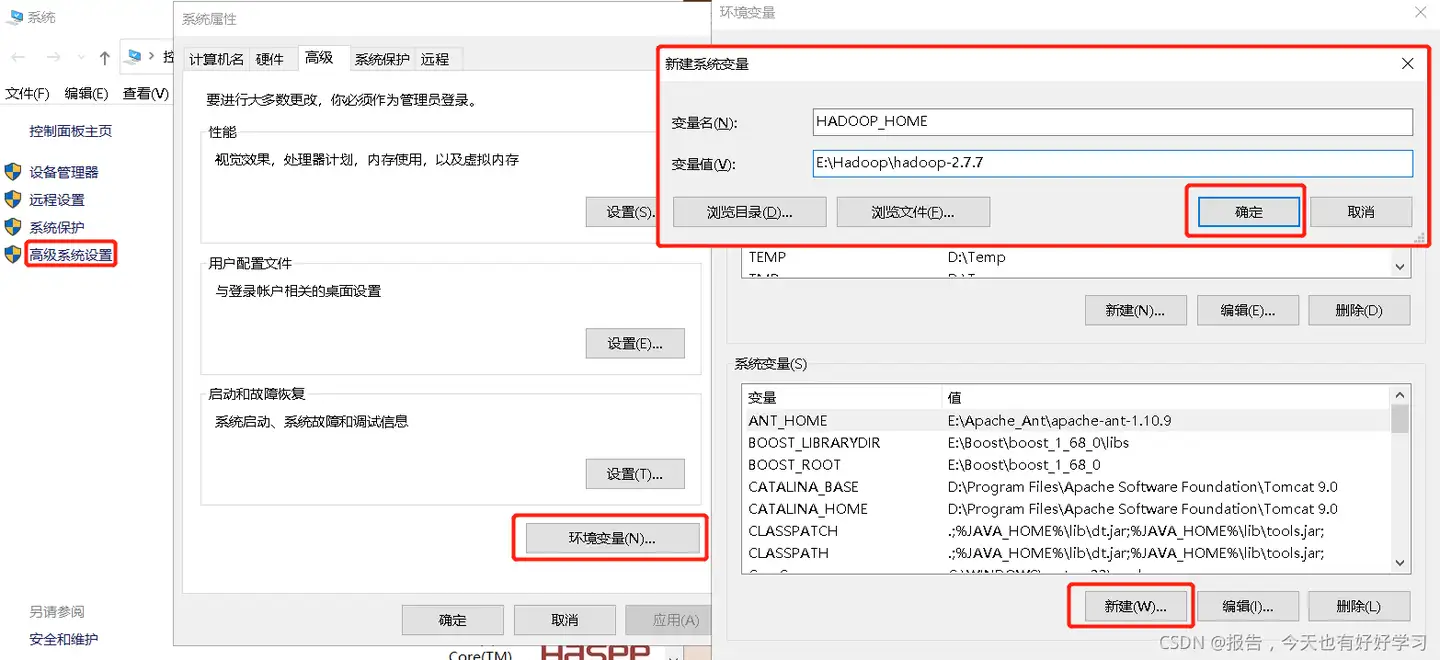Click 环境变量(N) button

pos(612,538)
